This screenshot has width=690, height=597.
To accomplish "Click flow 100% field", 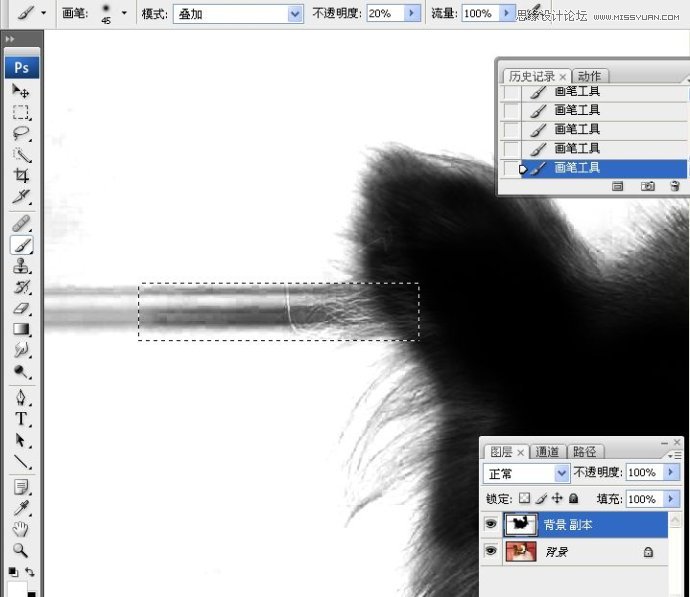I will [x=481, y=14].
